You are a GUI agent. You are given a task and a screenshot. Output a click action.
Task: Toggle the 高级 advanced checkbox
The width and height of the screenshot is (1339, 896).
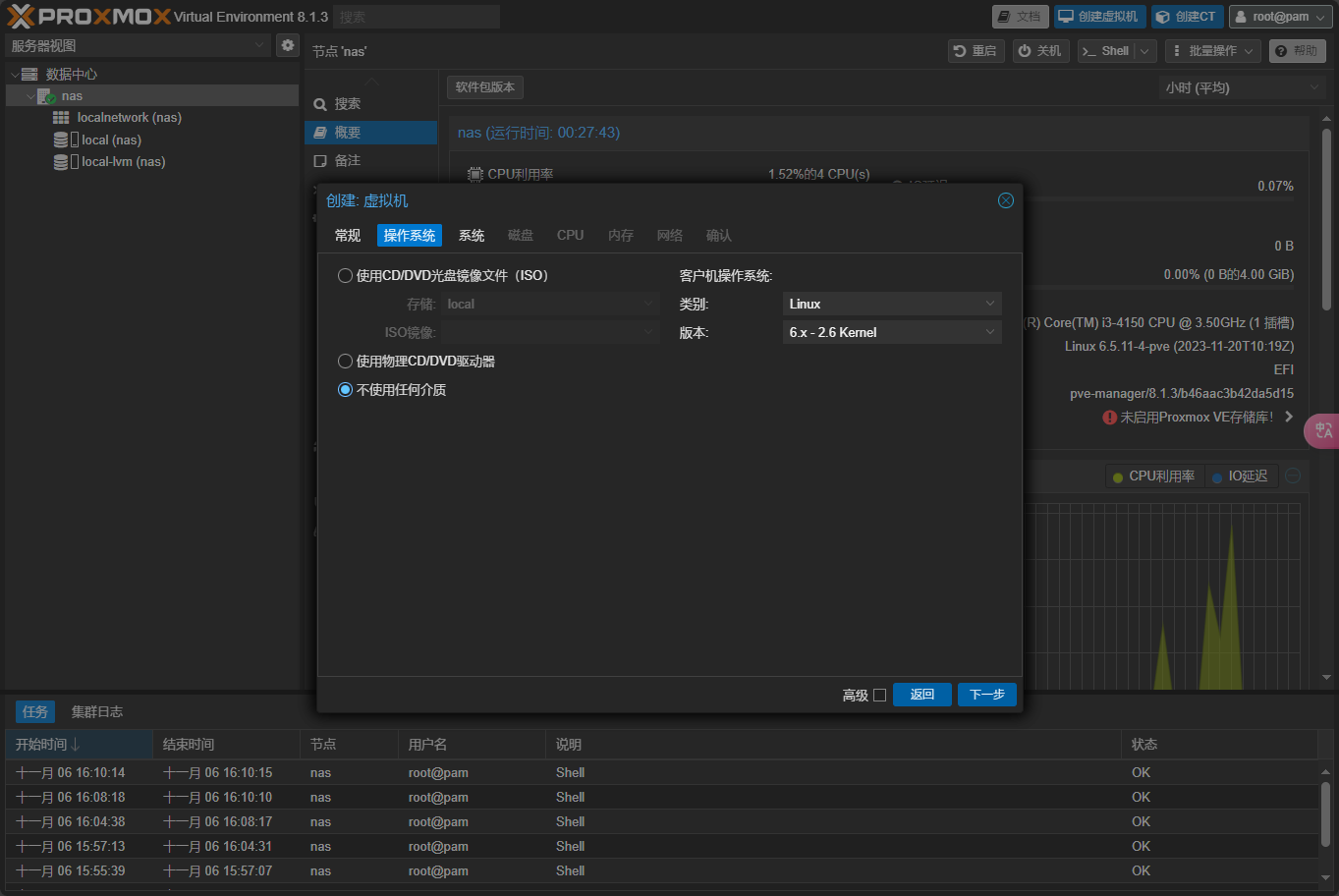pos(879,696)
